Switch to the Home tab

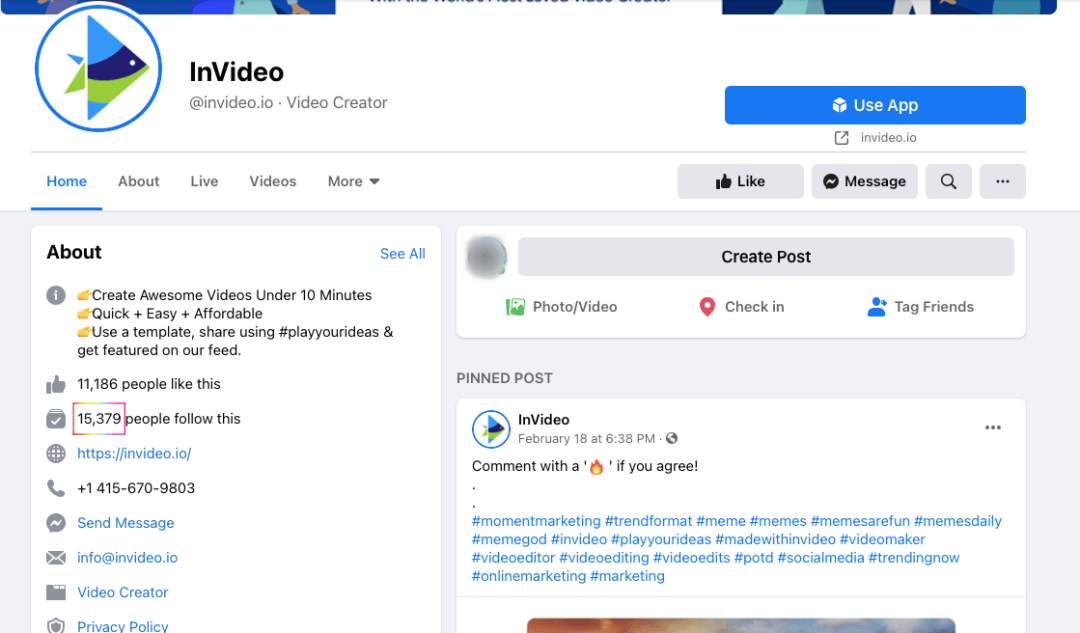[67, 181]
